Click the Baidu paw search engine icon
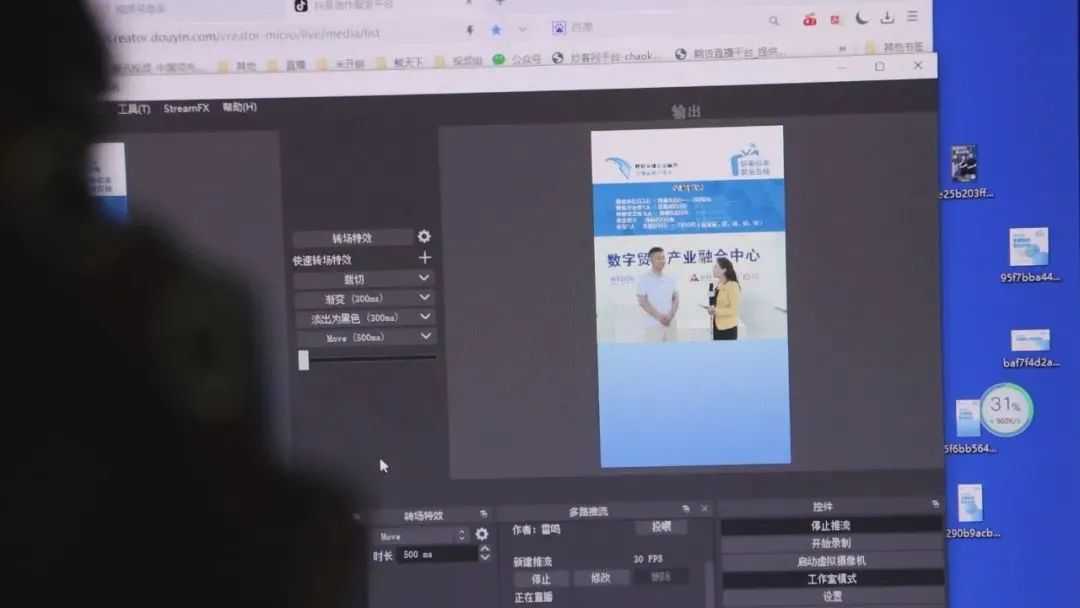 (x=559, y=28)
